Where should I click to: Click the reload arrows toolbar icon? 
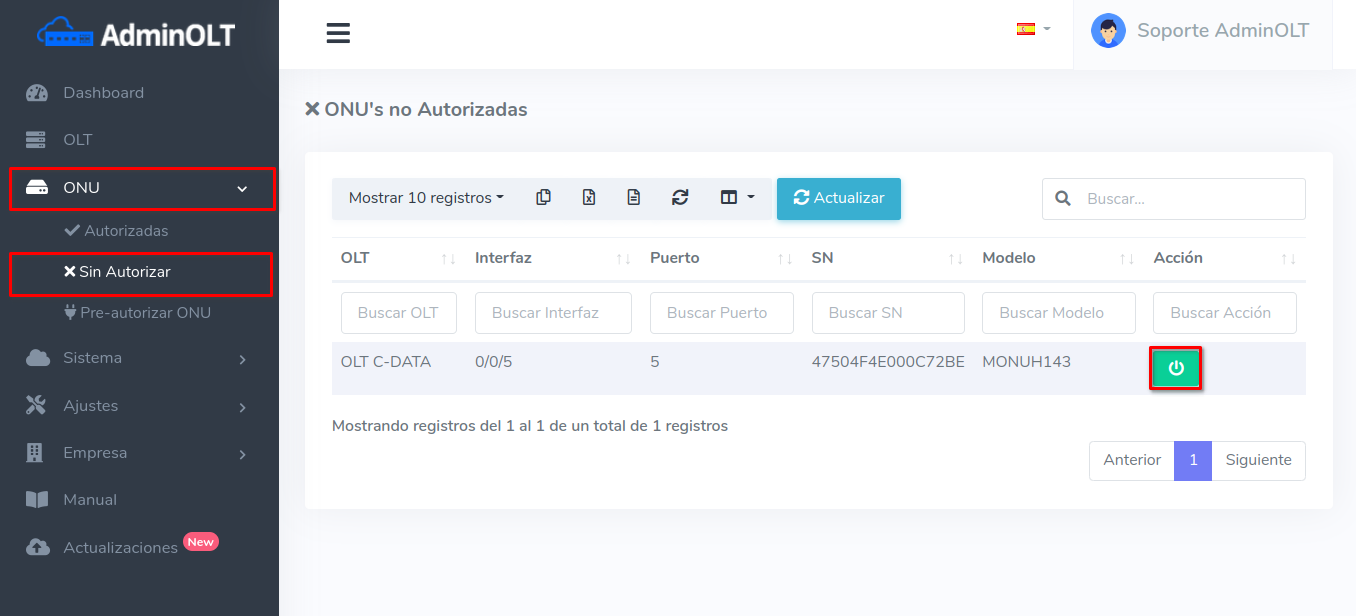point(680,198)
